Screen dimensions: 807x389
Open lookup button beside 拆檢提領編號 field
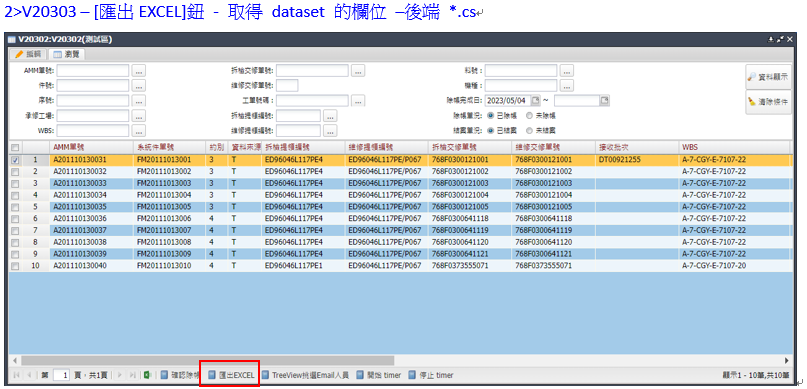pos(330,115)
